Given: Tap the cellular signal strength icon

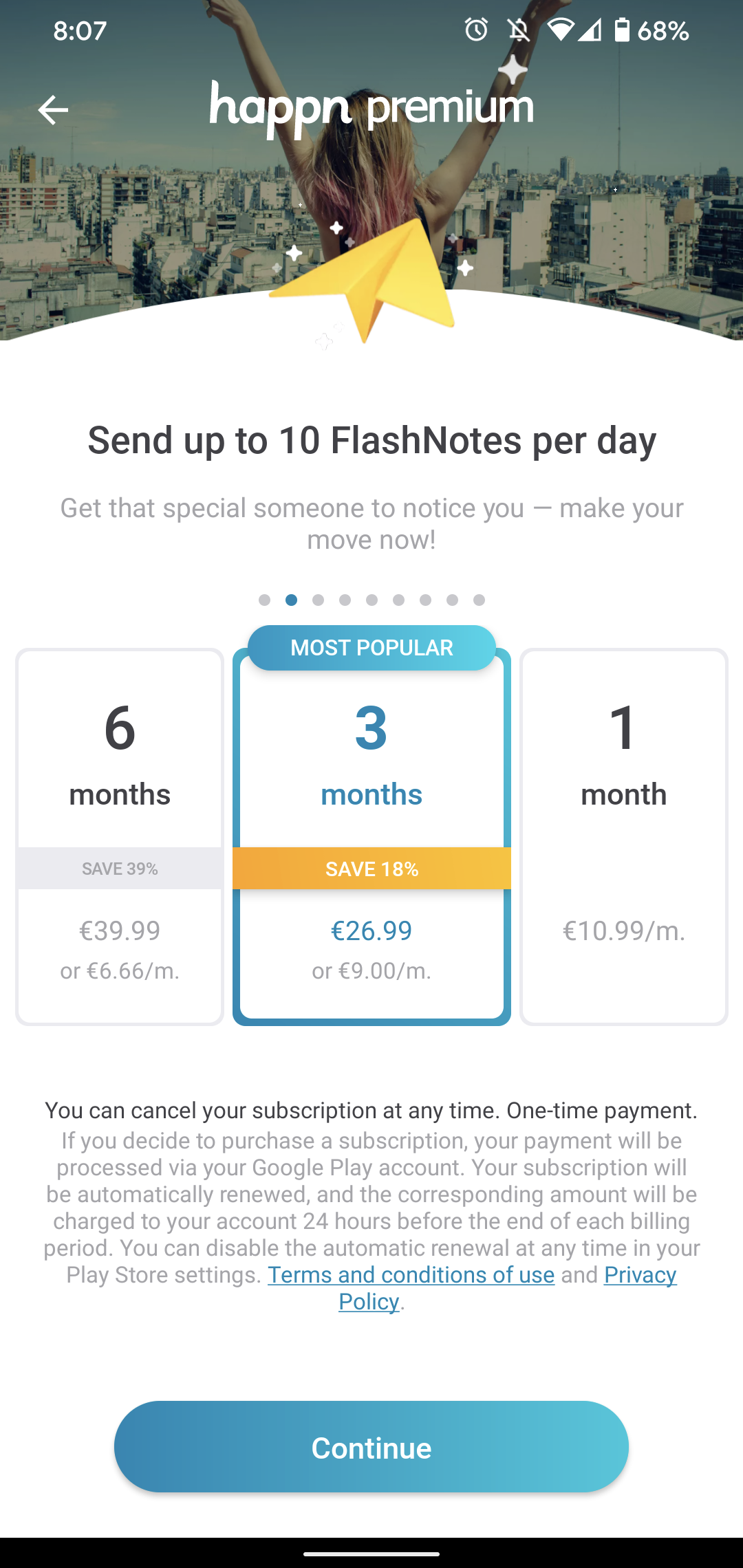Looking at the screenshot, I should click(x=590, y=30).
